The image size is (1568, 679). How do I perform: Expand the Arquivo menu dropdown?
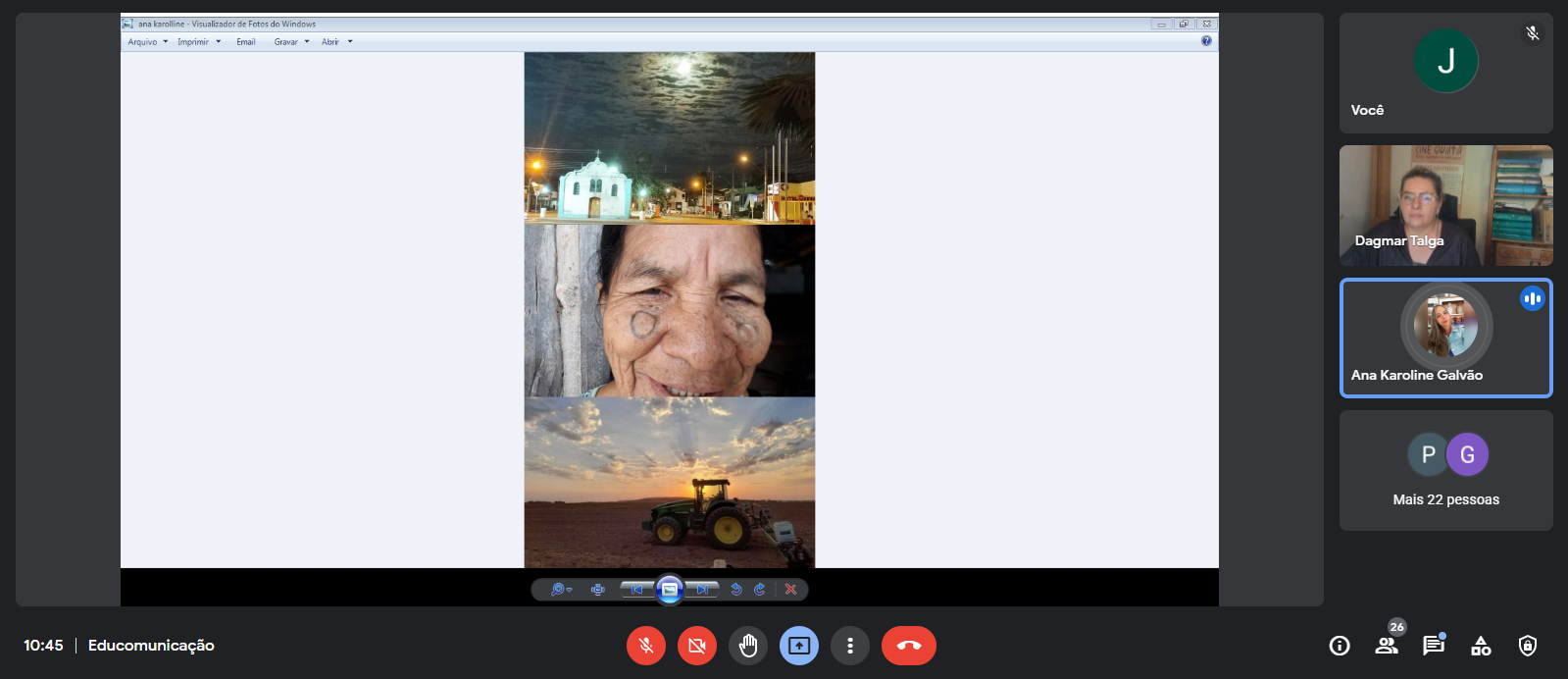(x=148, y=42)
